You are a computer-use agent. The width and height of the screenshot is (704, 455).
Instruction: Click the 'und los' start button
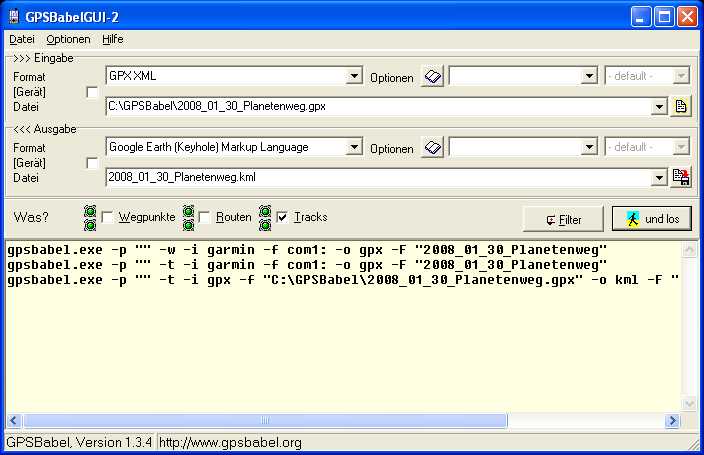click(x=651, y=219)
